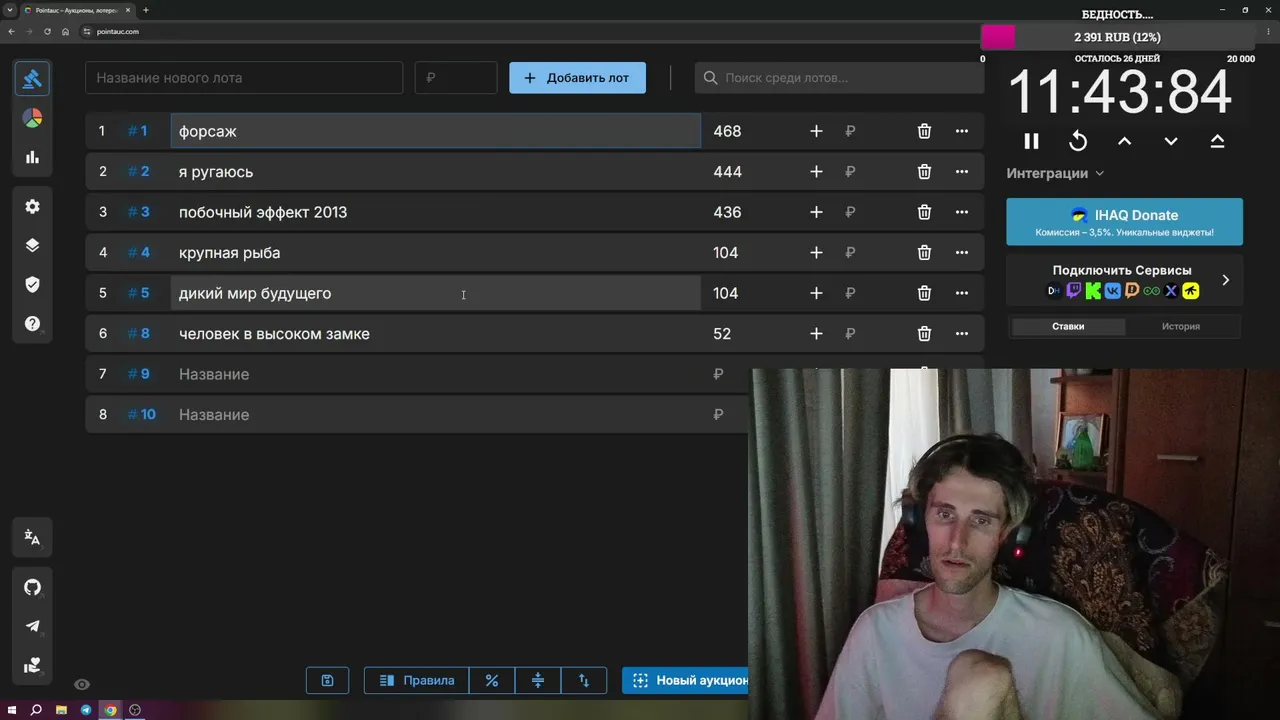Click the Название нового лота field
The height and width of the screenshot is (720, 1280).
(x=244, y=78)
